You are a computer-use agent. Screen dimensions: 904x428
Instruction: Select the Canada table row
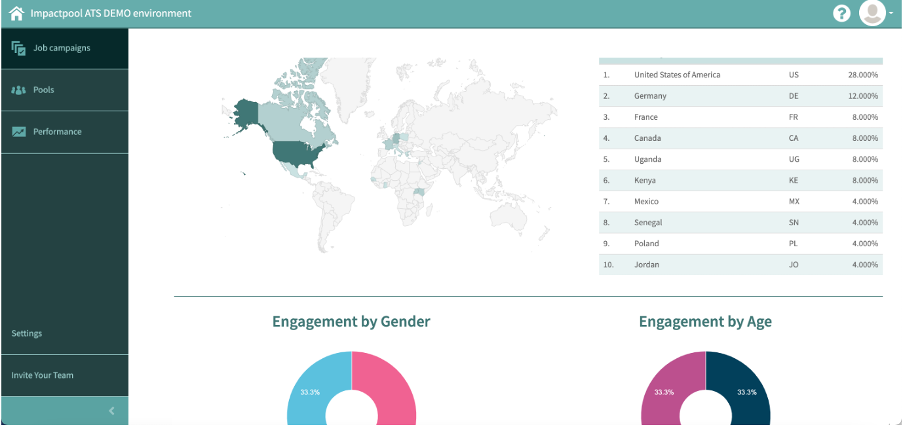coord(741,138)
